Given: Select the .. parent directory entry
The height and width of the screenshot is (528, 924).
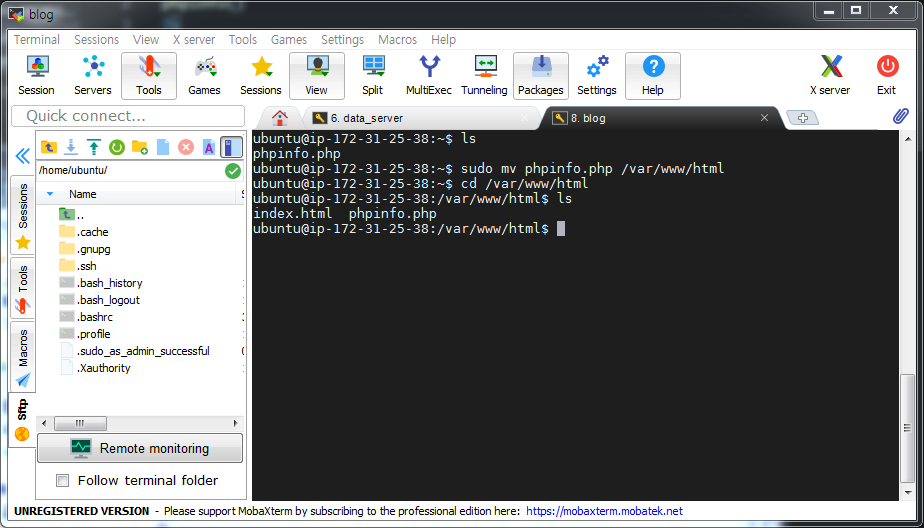Looking at the screenshot, I should click(72, 214).
